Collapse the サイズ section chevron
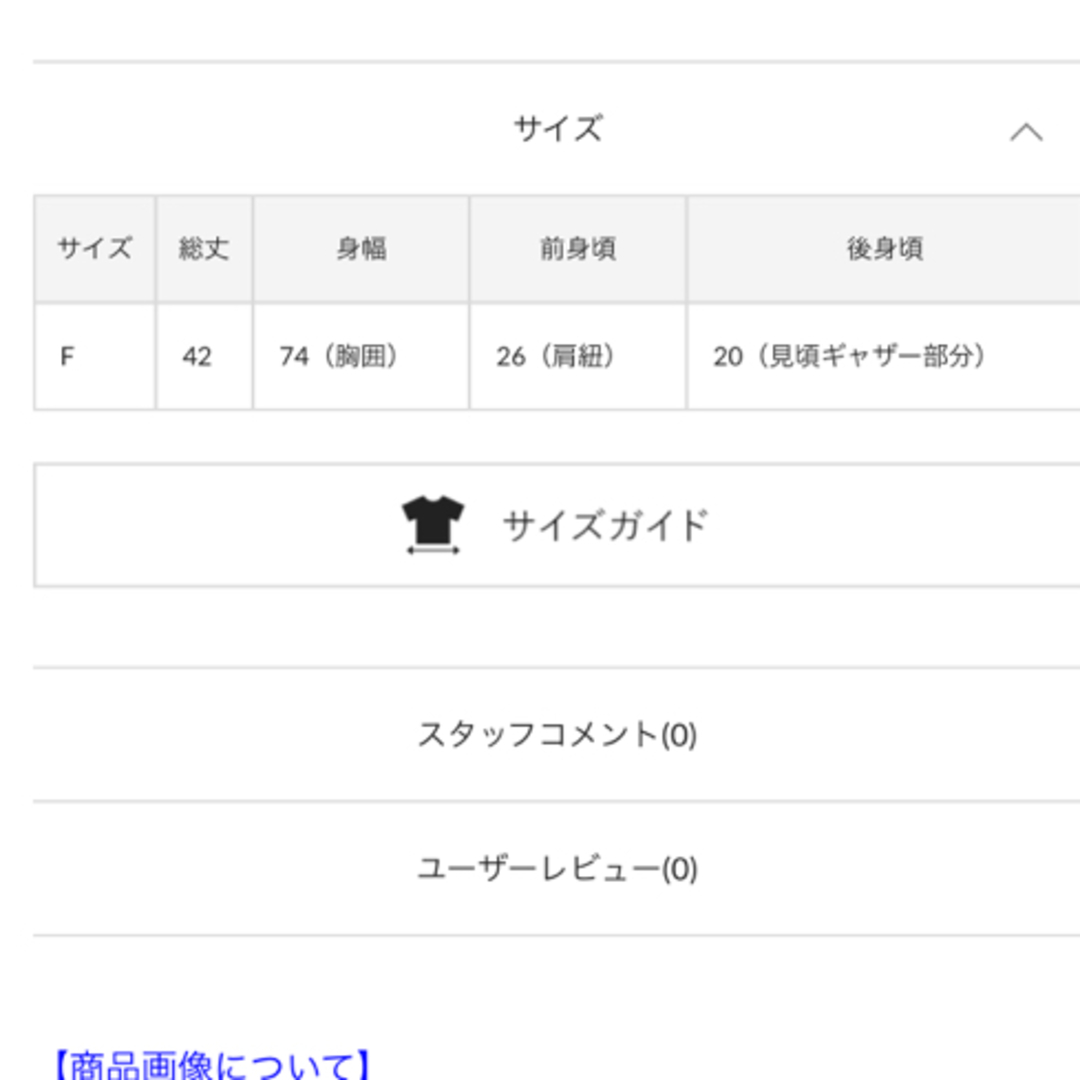This screenshot has width=1080, height=1080. pos(1026,132)
